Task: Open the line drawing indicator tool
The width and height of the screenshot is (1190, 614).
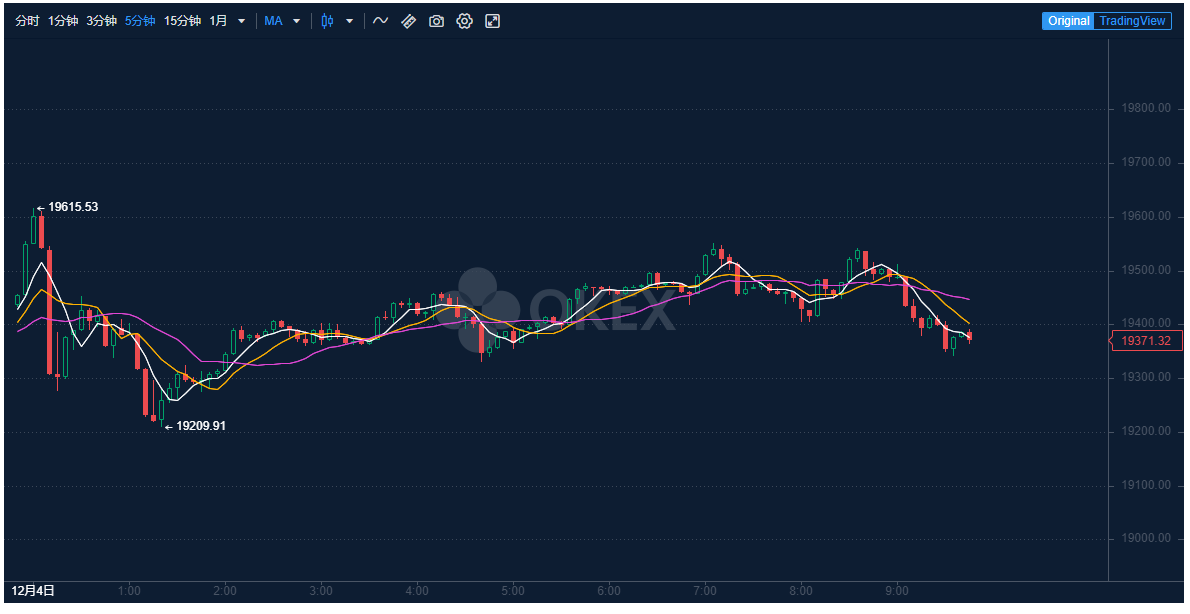Action: (x=380, y=21)
